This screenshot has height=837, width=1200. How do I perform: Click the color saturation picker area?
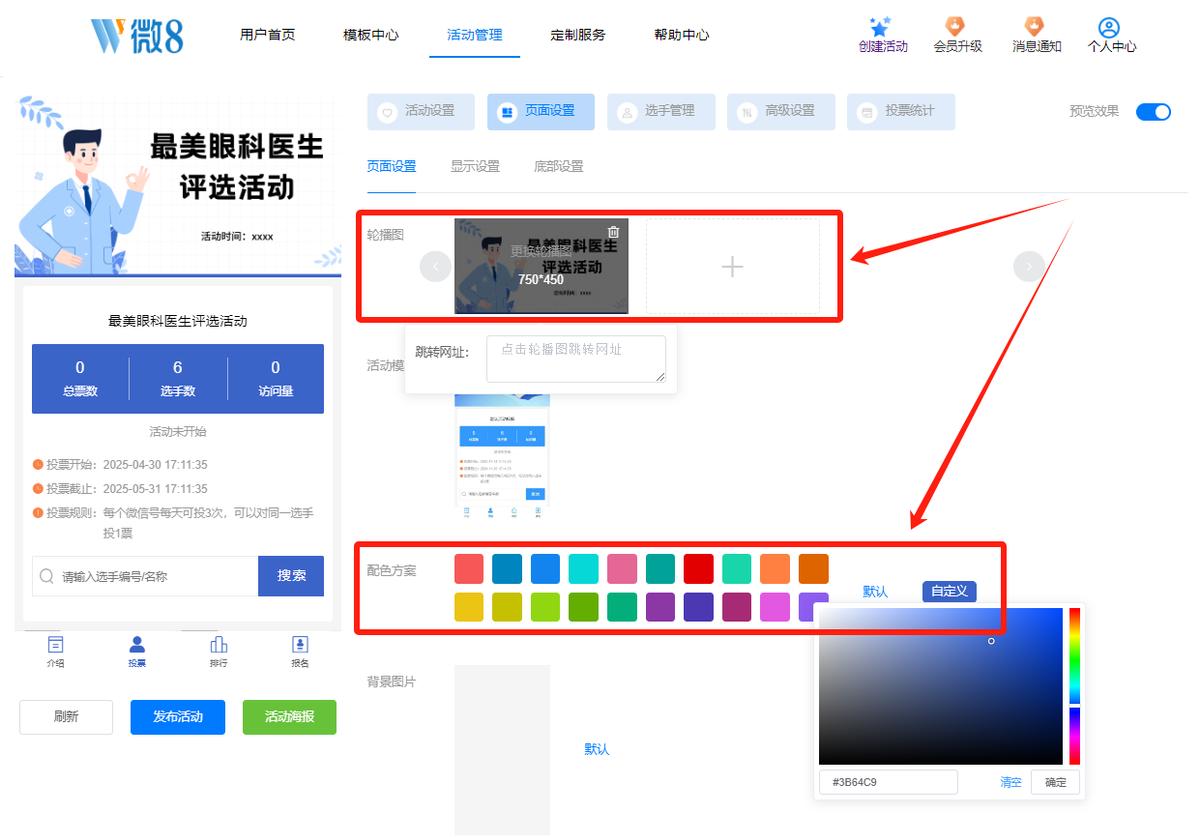(941, 686)
